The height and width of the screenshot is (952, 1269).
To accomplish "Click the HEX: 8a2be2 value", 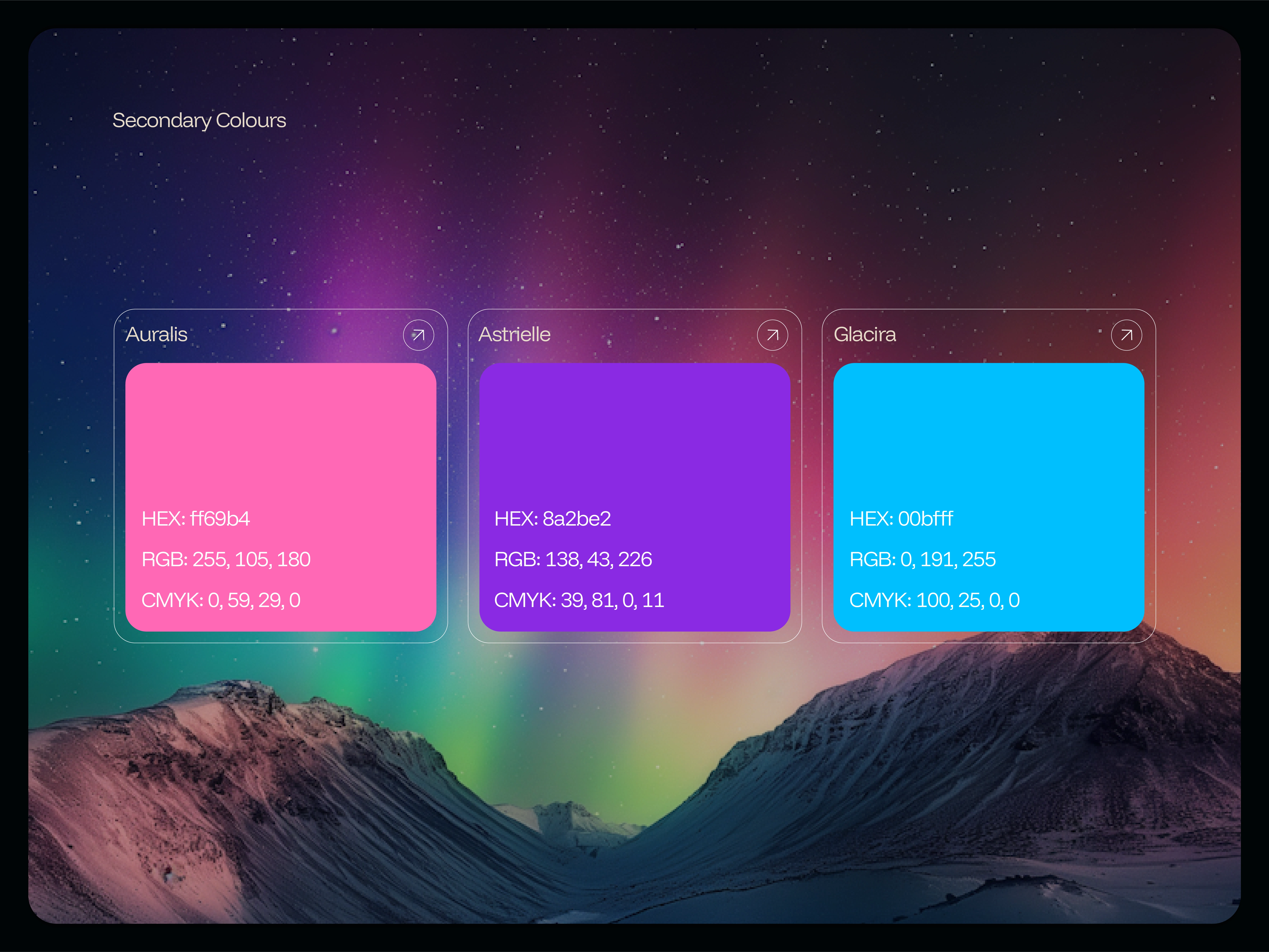I will [553, 519].
